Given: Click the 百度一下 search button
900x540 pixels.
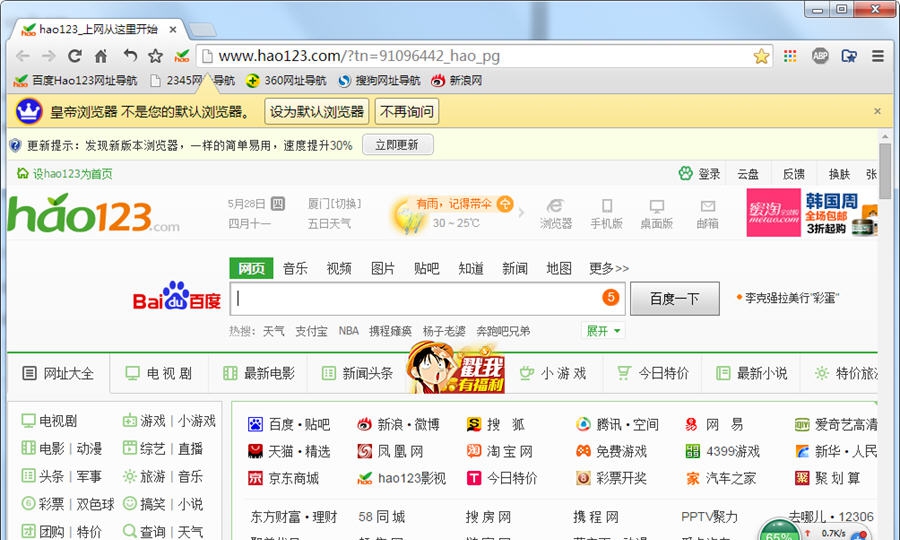Looking at the screenshot, I should click(674, 298).
